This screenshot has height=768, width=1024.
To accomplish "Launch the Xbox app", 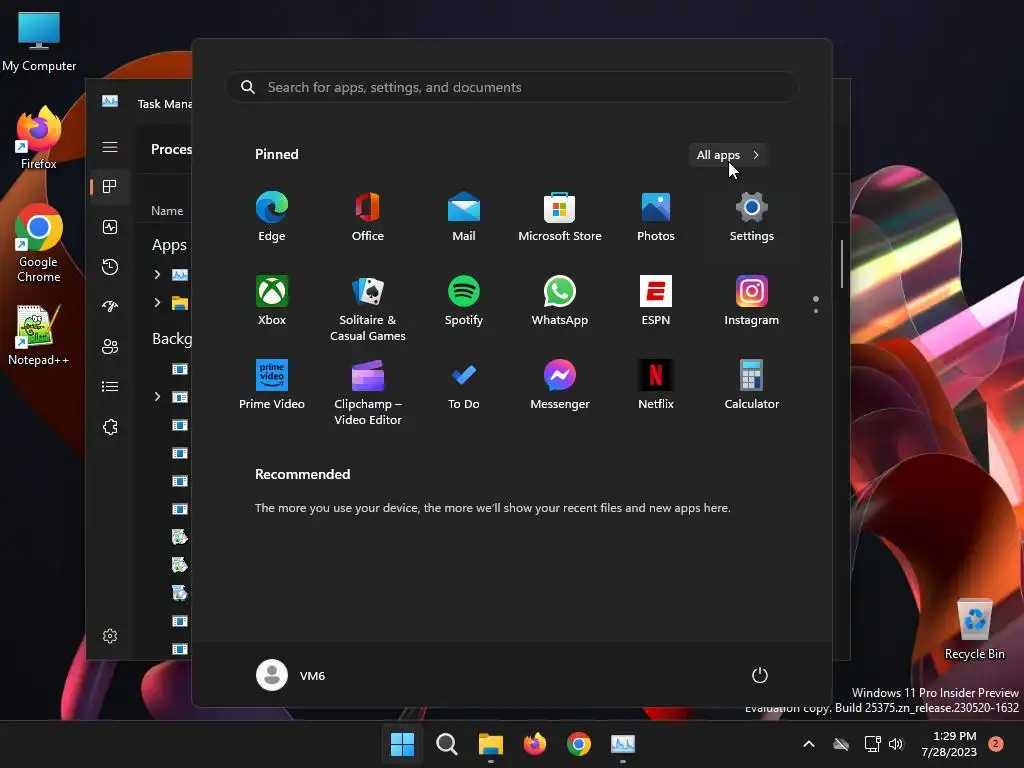I will pos(272,301).
